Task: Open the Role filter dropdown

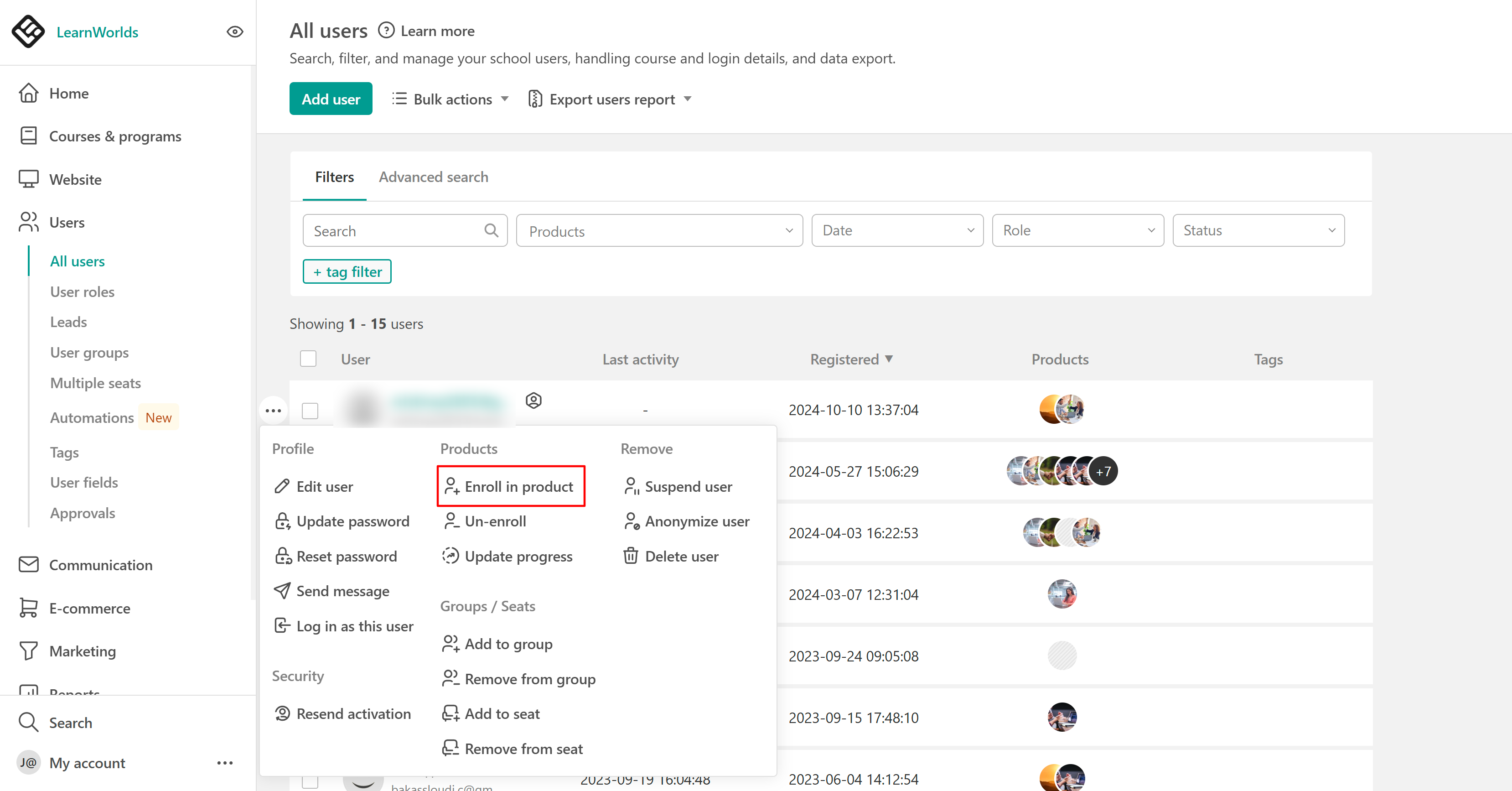Action: tap(1077, 230)
